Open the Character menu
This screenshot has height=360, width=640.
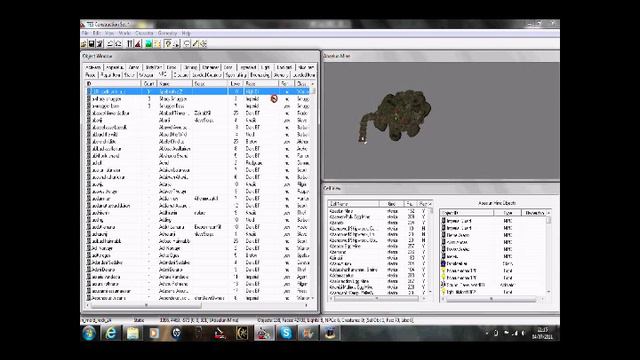(x=144, y=33)
